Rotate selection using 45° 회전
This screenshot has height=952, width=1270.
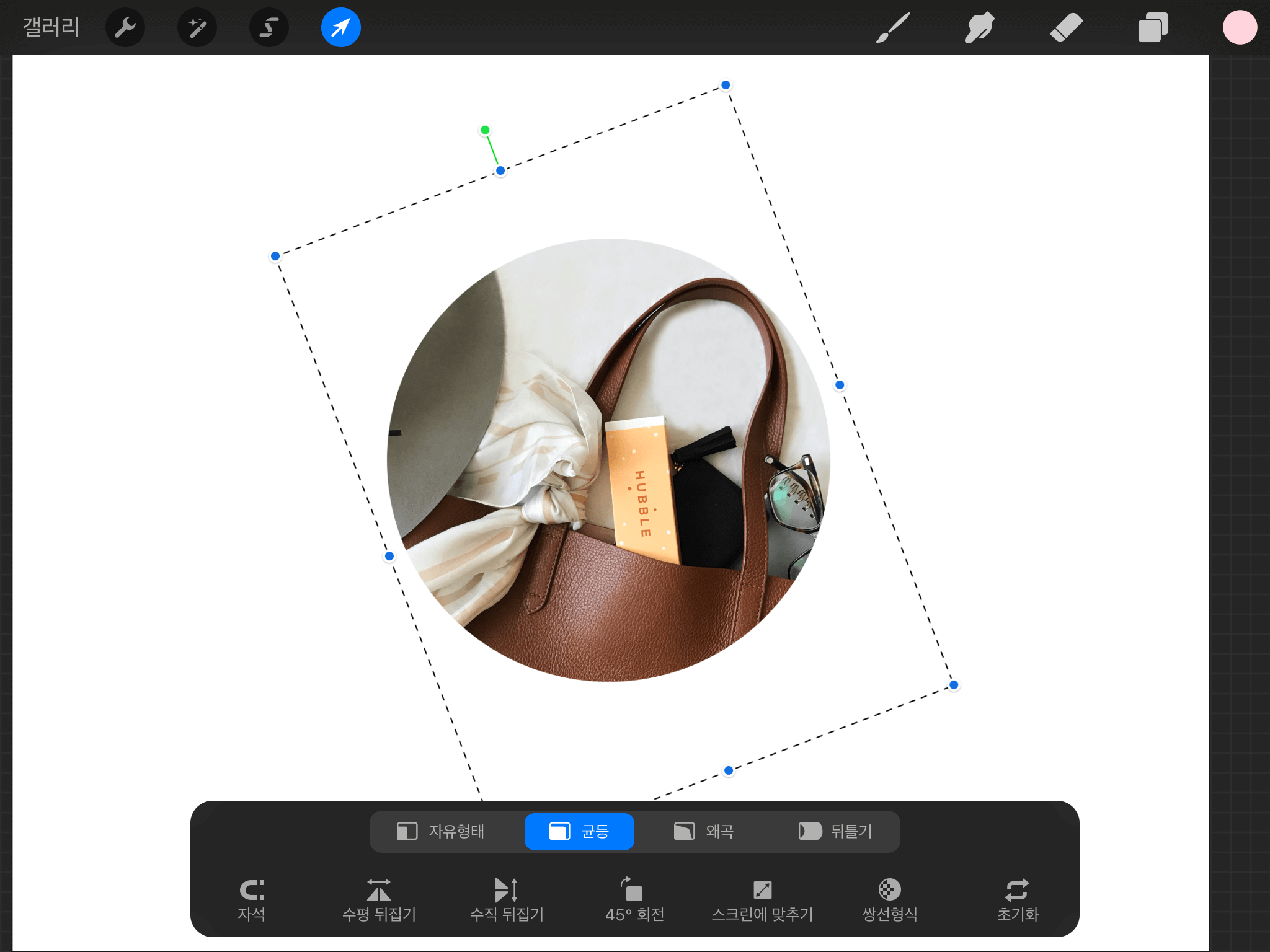634,899
